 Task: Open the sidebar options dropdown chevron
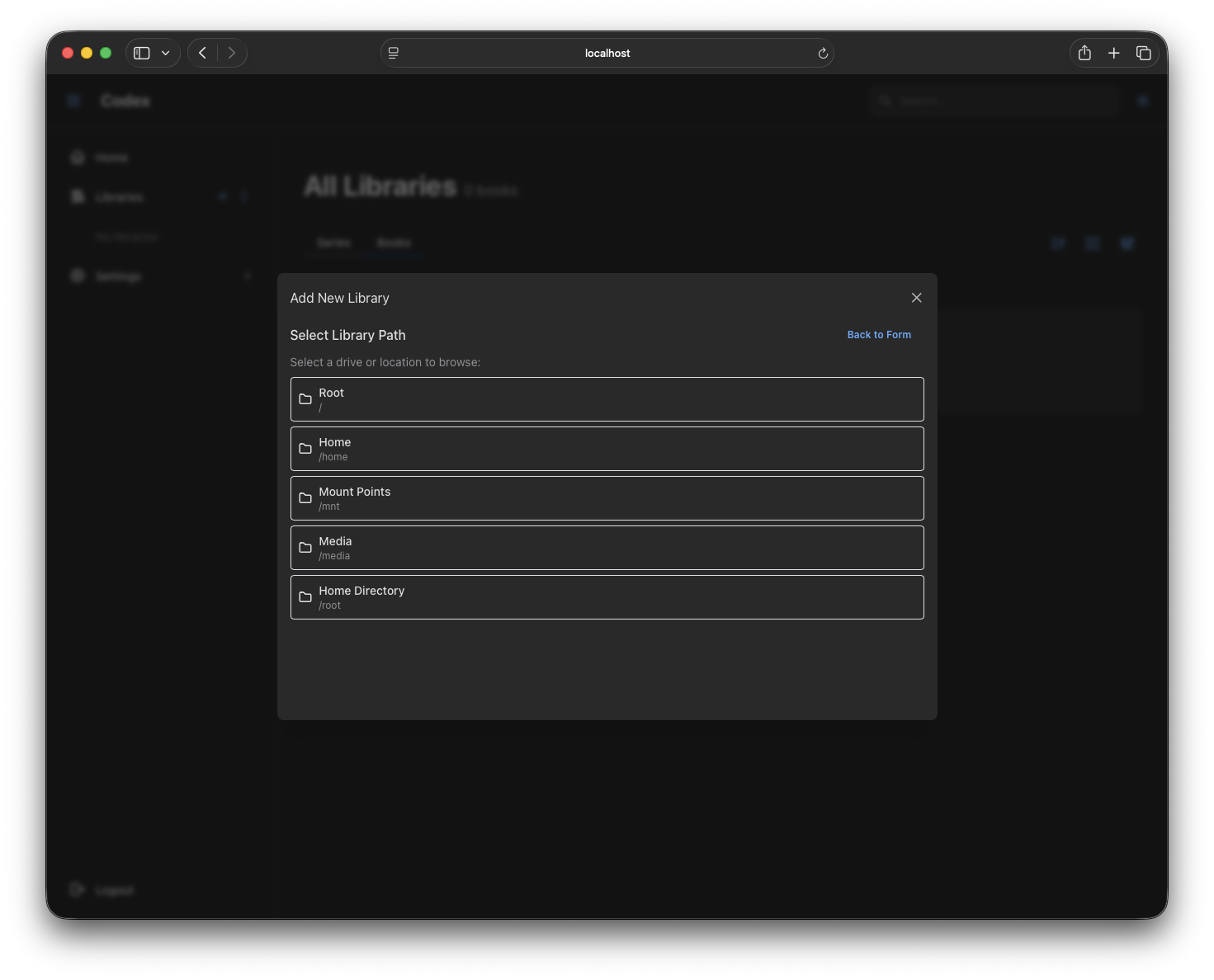pyautogui.click(x=165, y=52)
